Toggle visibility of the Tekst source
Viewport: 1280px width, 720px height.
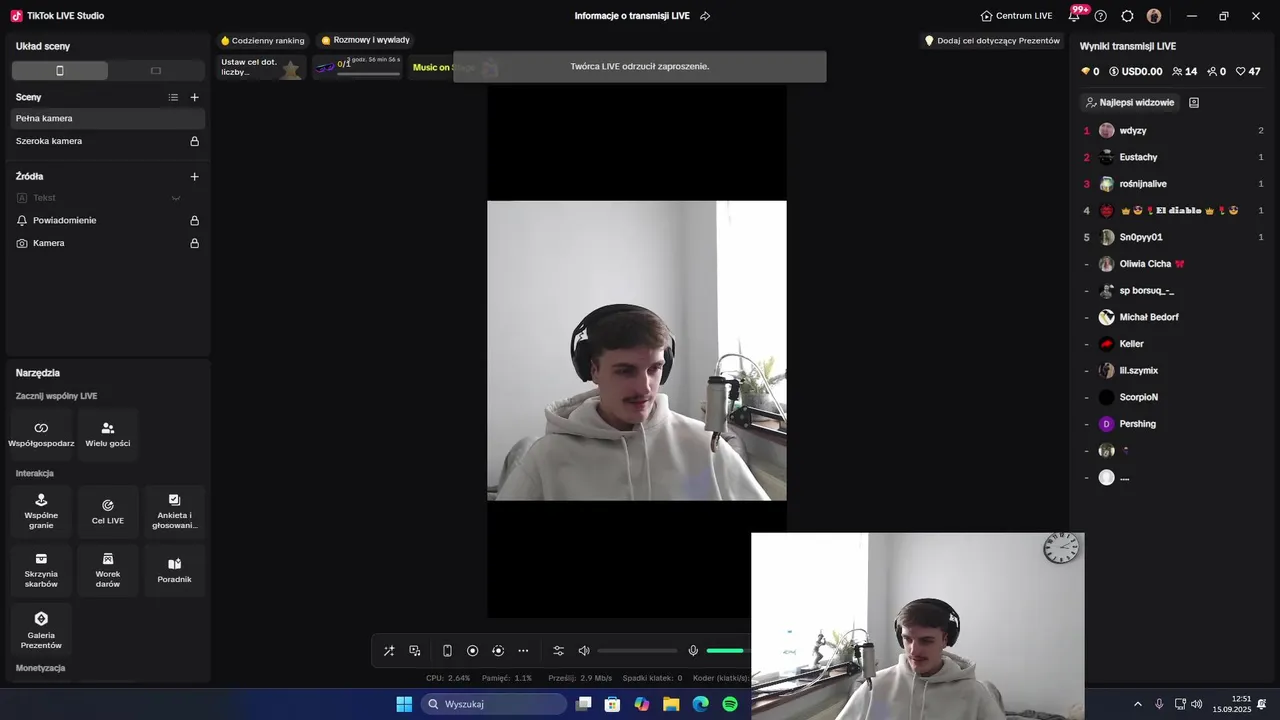[176, 198]
